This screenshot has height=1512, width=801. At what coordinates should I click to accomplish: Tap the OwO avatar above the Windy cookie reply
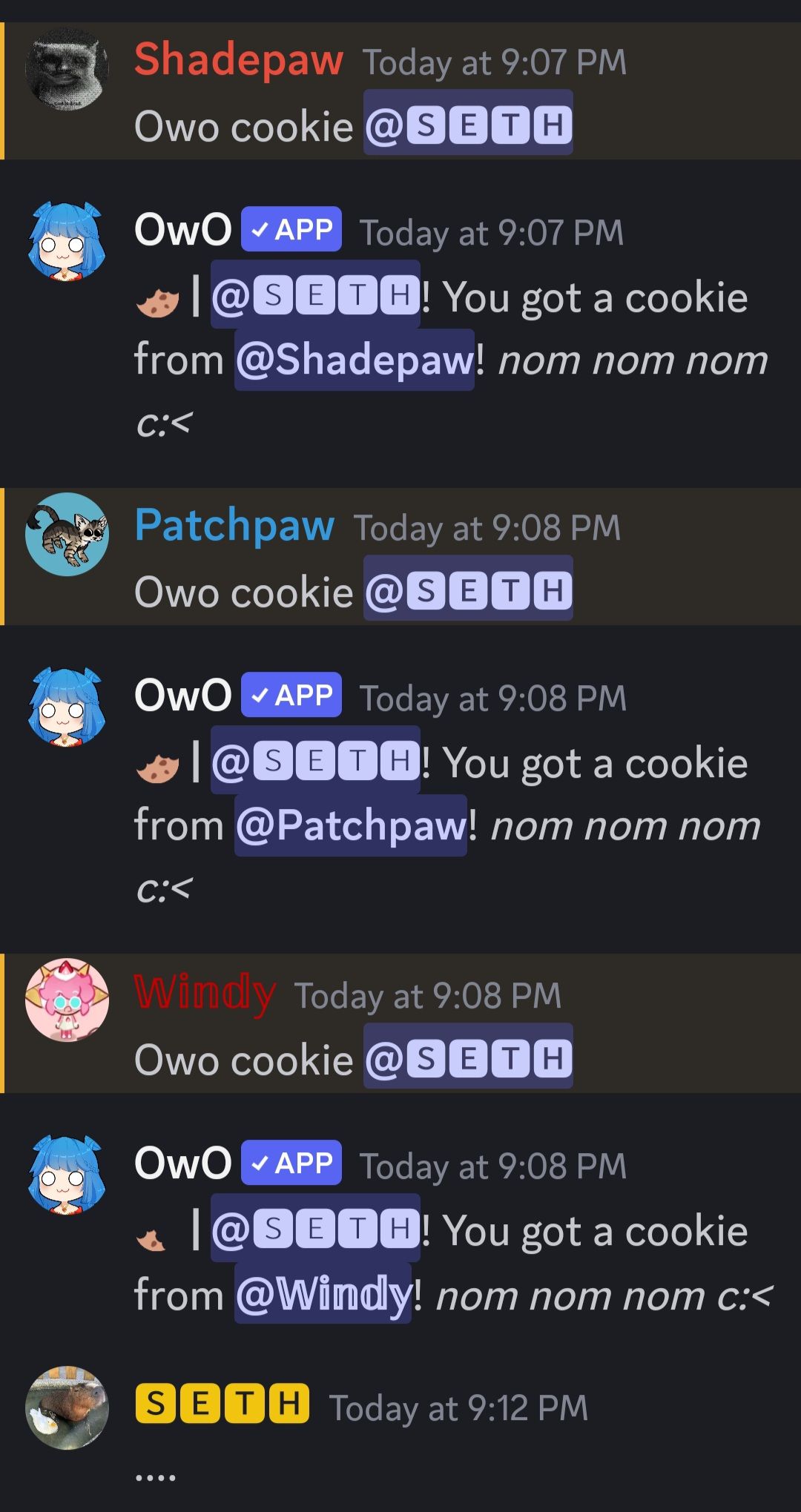(x=67, y=1173)
